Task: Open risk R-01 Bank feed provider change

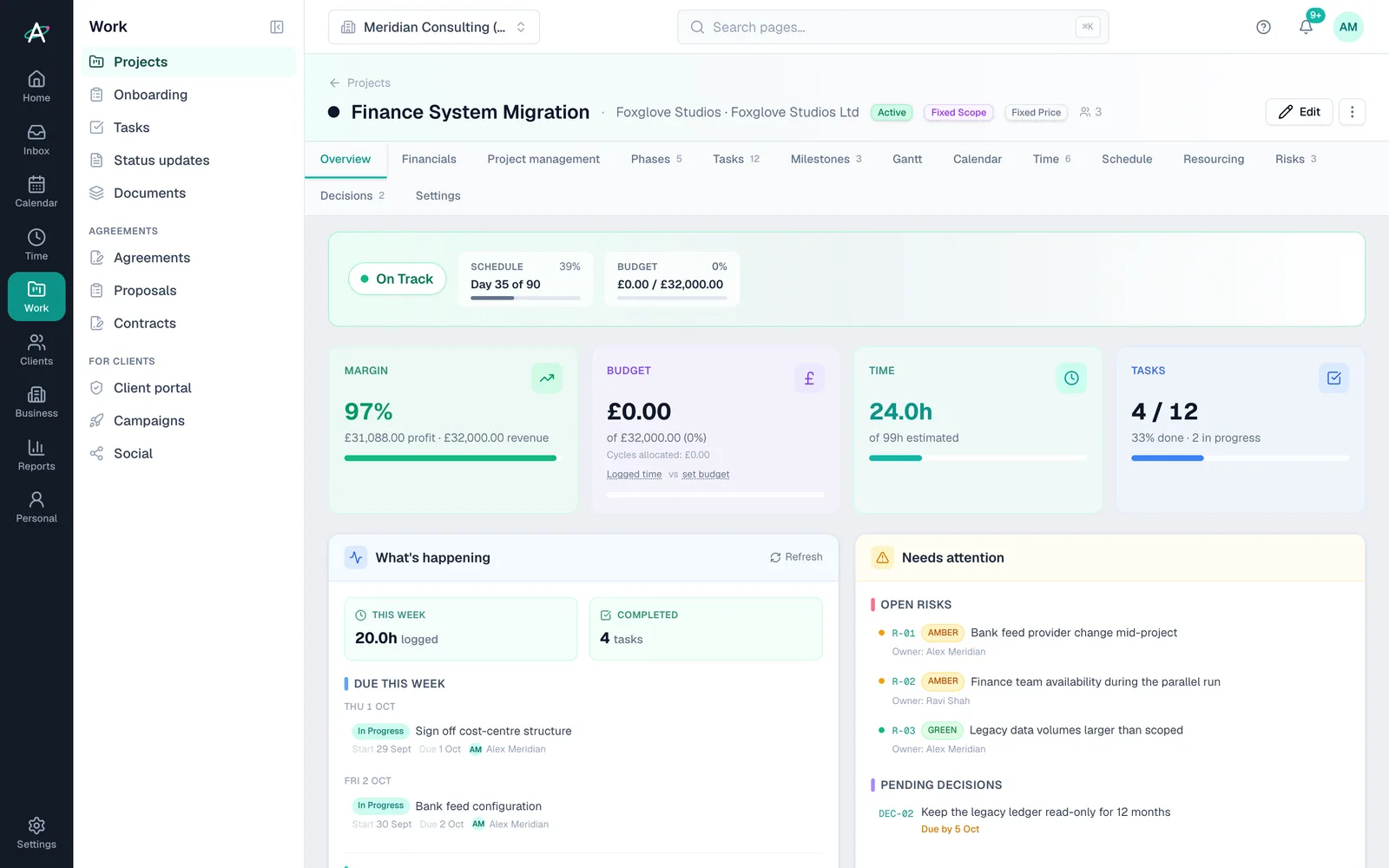Action: pos(1074,633)
